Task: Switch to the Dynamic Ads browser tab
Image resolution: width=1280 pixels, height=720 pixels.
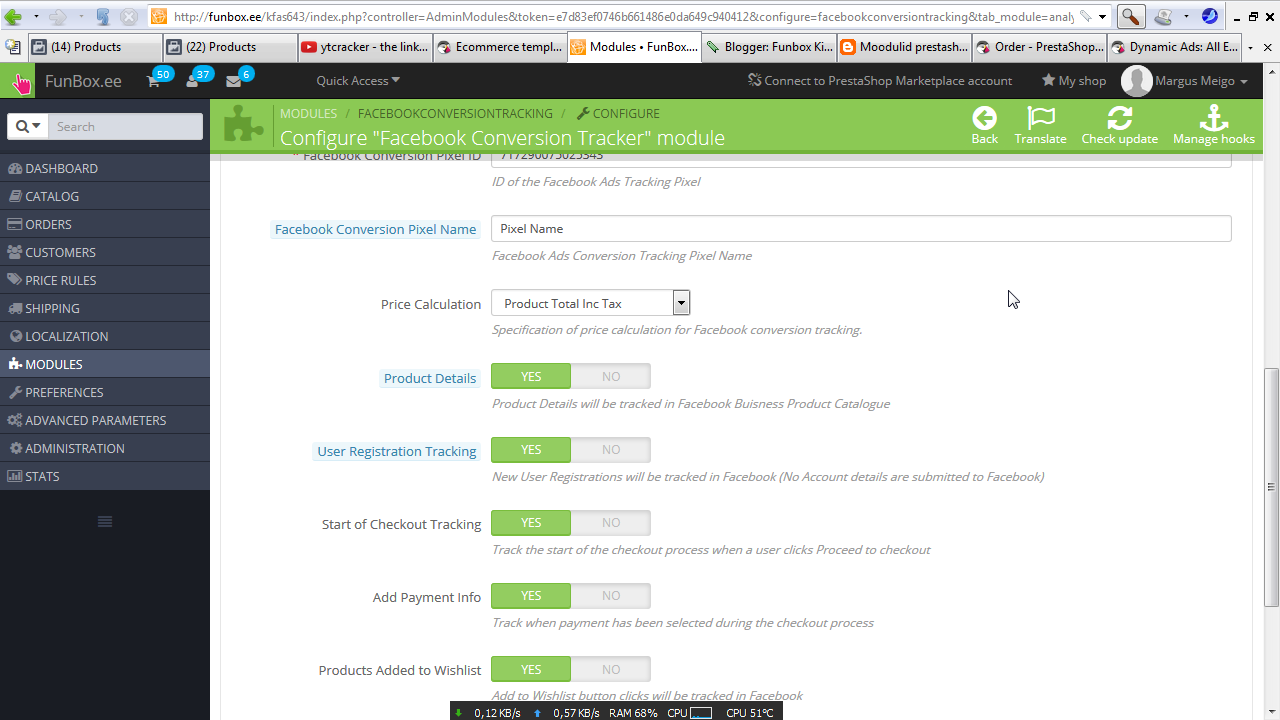Action: [1174, 47]
